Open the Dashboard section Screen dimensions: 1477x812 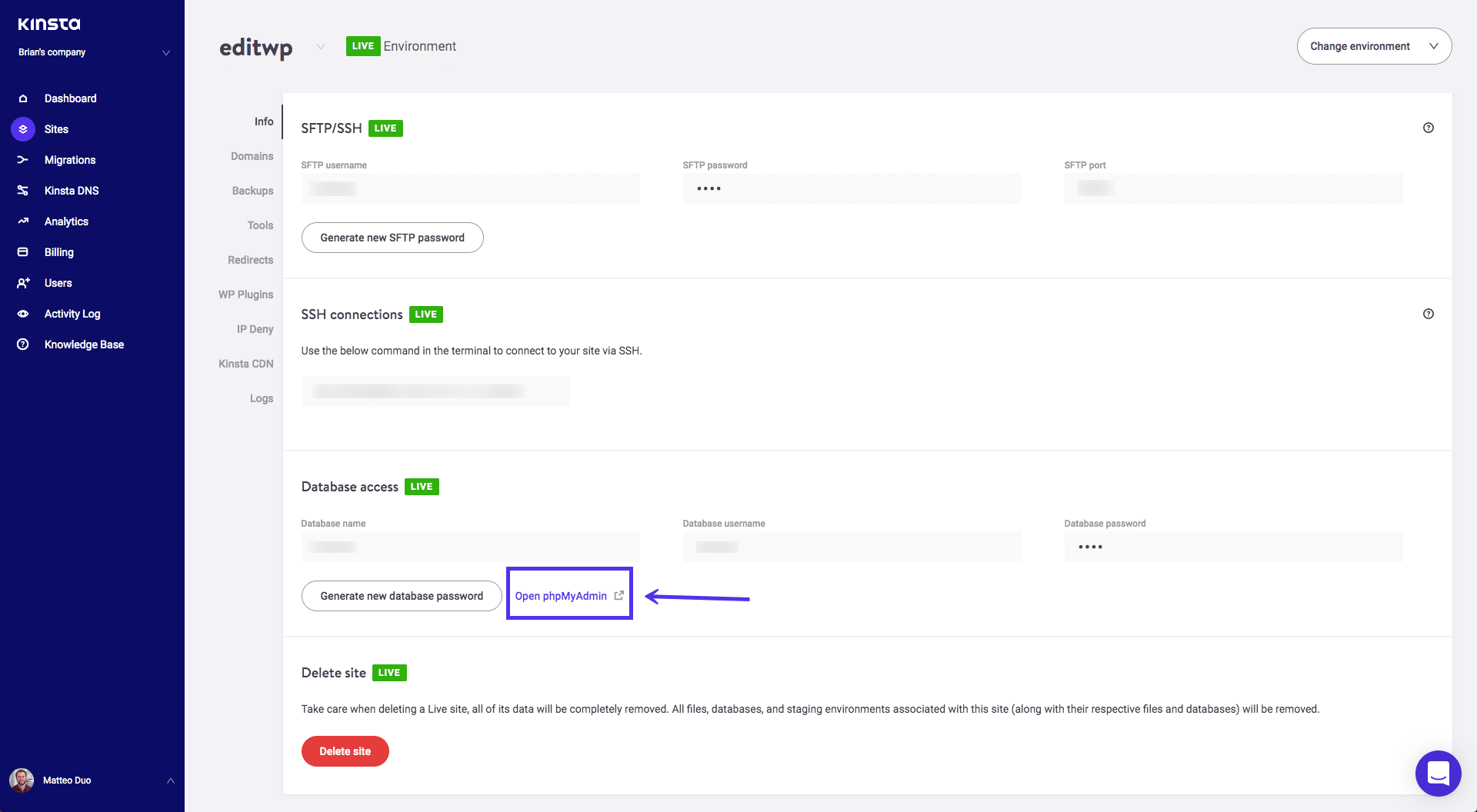[71, 98]
